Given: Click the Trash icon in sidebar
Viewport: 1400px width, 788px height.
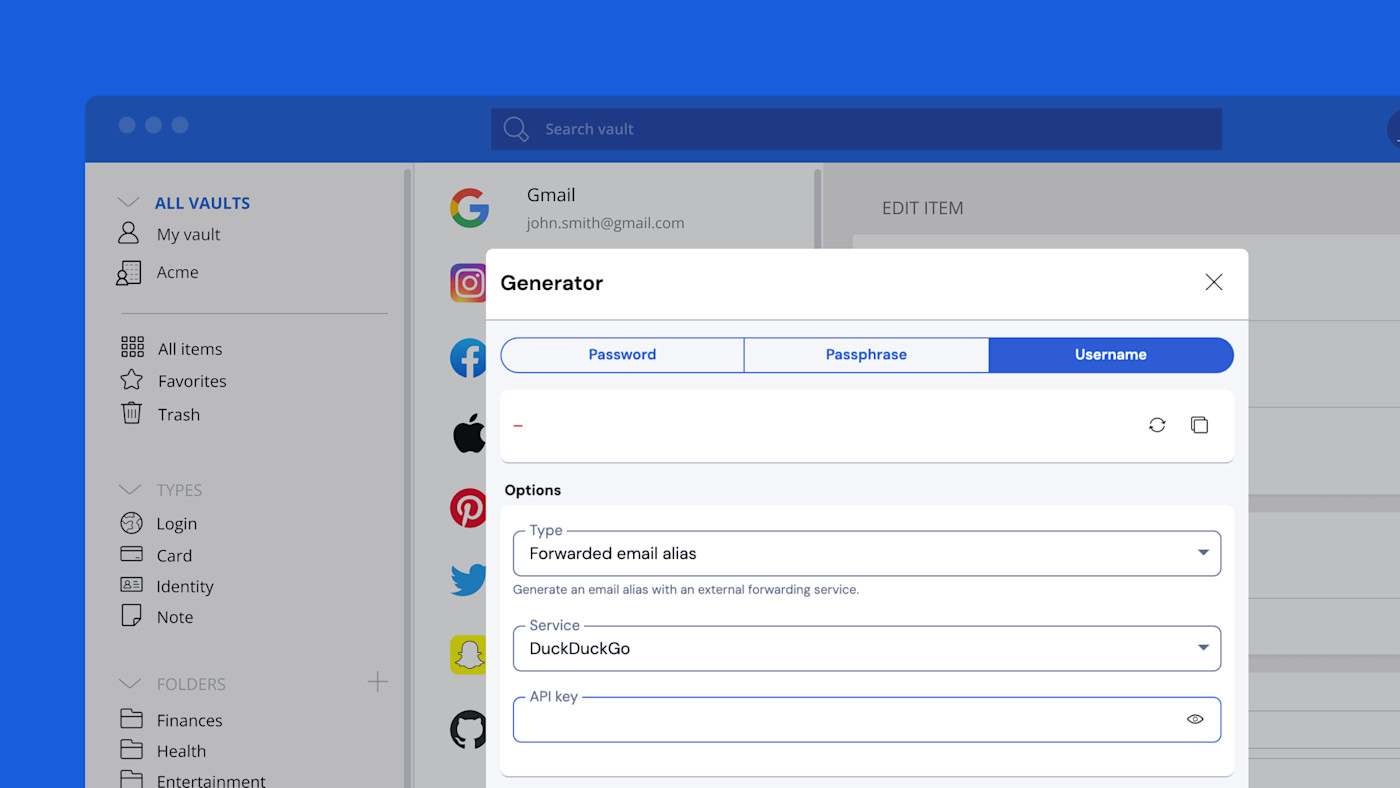Looking at the screenshot, I should (131, 413).
